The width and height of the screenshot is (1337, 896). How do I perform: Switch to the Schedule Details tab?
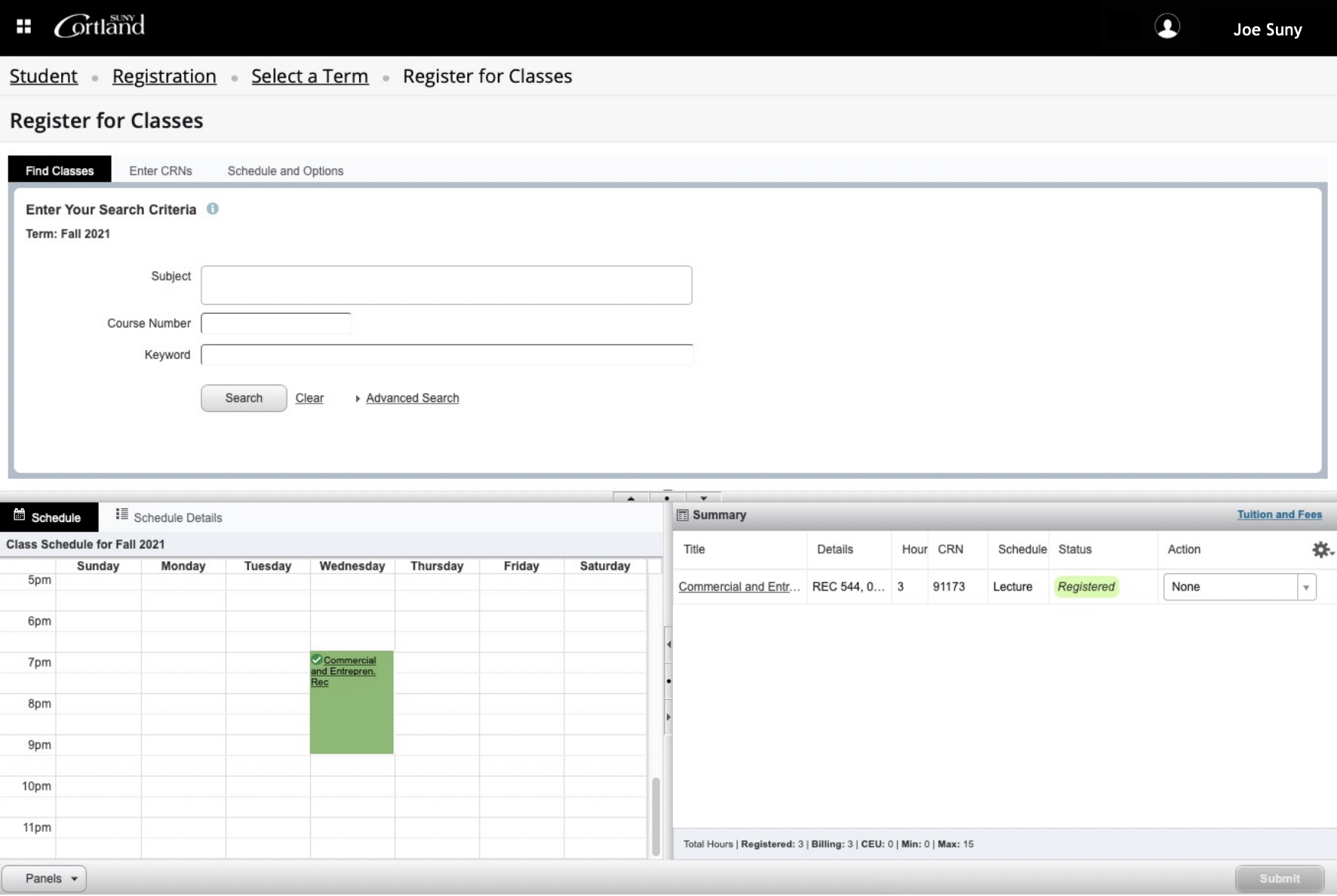pyautogui.click(x=177, y=517)
